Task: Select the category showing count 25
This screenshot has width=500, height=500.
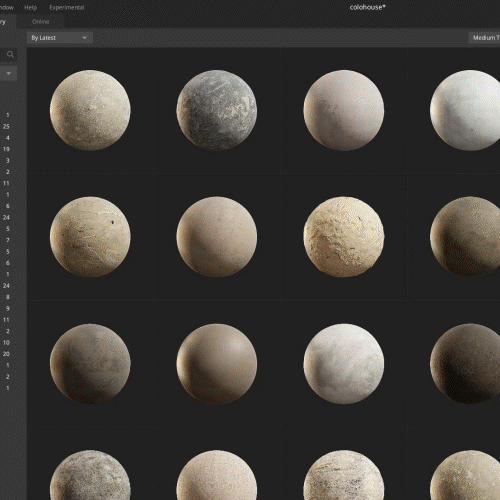Action: pyautogui.click(x=6, y=126)
